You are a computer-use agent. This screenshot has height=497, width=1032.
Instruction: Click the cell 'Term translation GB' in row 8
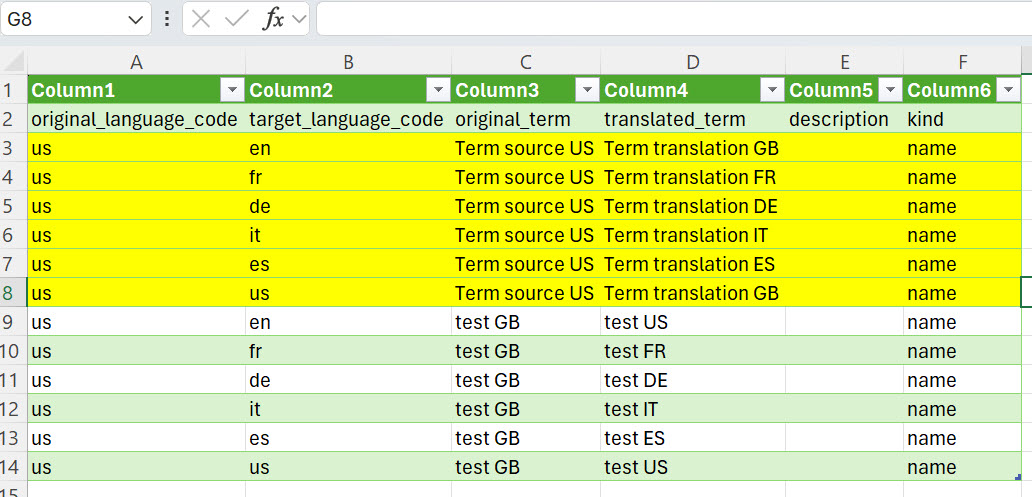[x=692, y=293]
